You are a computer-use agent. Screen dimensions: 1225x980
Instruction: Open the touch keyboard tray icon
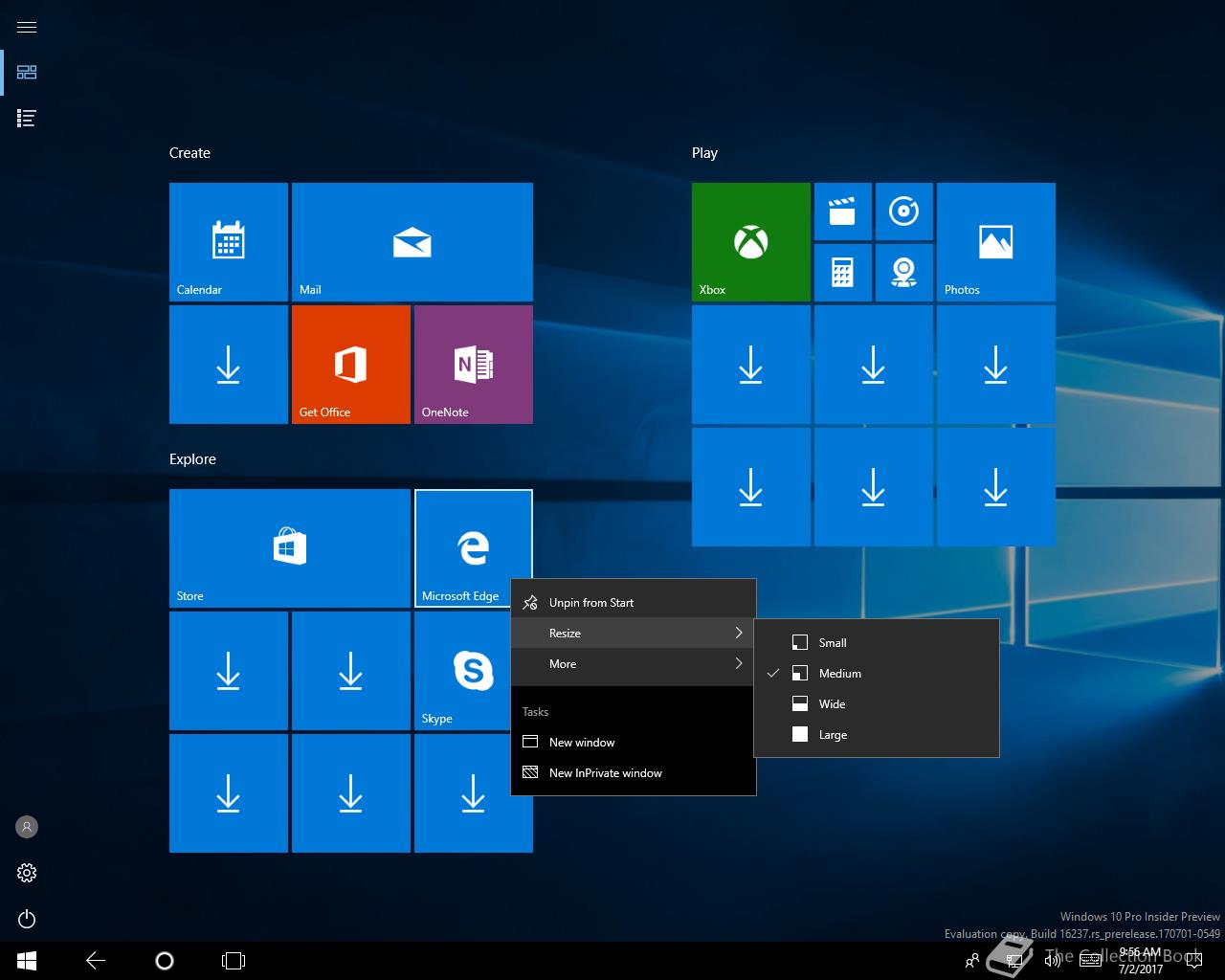click(1091, 961)
